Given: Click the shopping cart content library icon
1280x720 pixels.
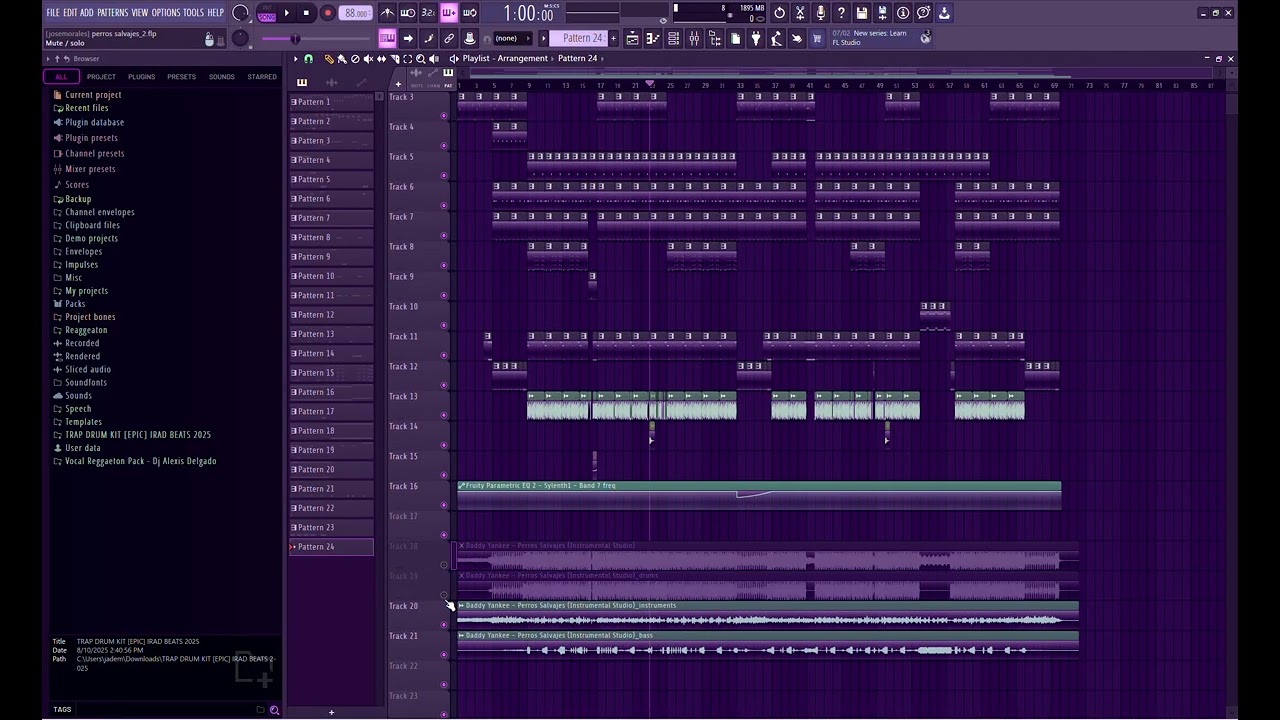Looking at the screenshot, I should click(x=817, y=38).
